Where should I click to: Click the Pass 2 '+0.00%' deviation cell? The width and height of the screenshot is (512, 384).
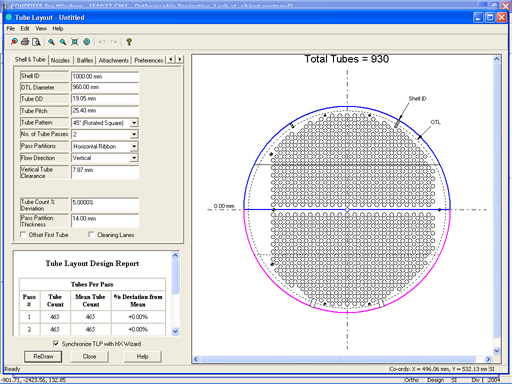[138, 329]
